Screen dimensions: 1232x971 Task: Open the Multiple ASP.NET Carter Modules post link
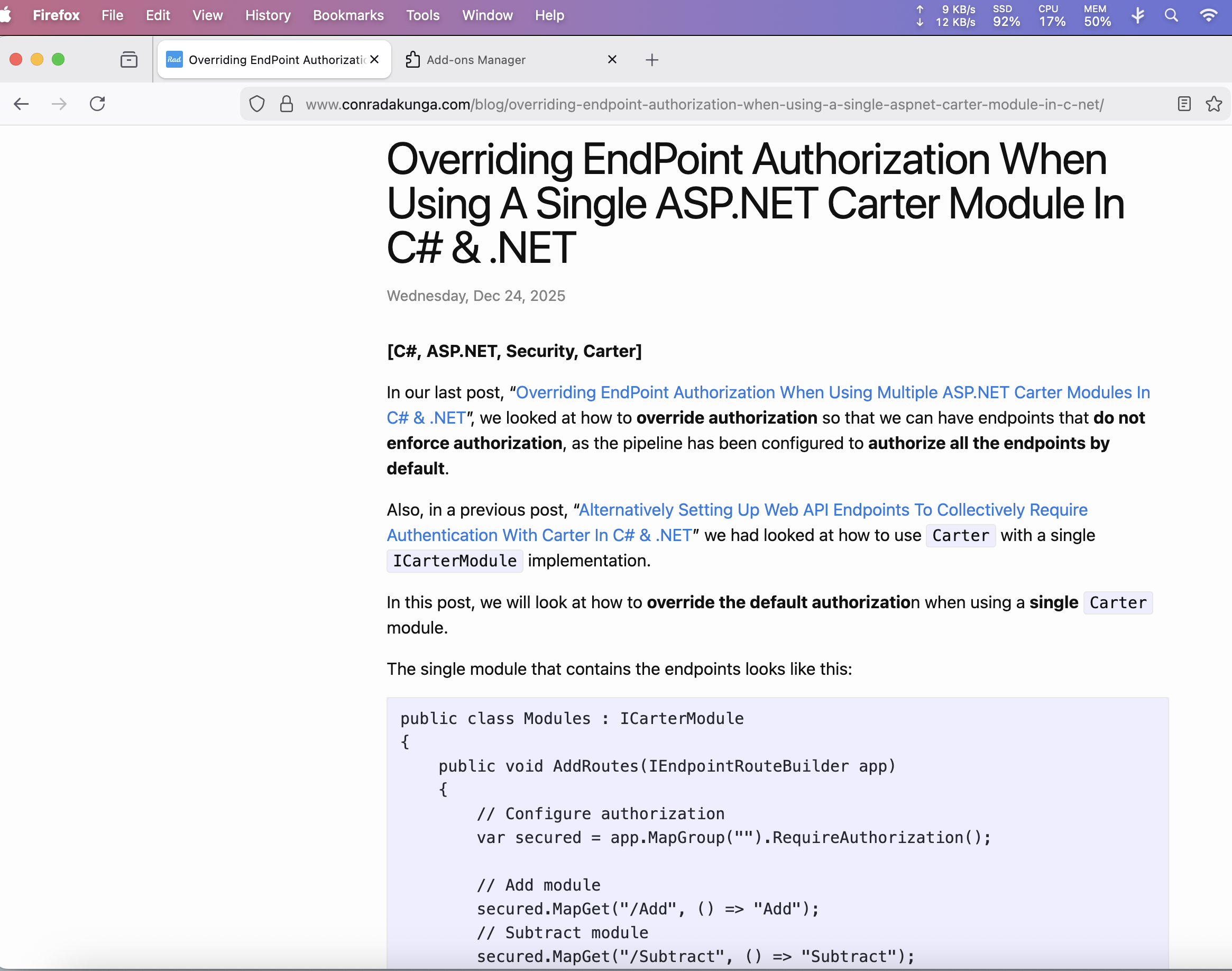point(832,392)
